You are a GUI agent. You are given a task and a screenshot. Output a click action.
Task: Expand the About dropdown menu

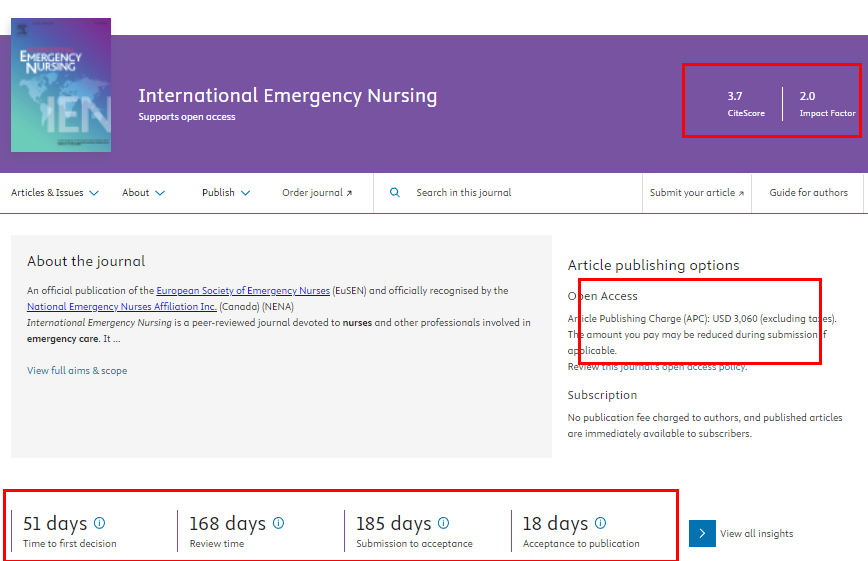pos(143,193)
